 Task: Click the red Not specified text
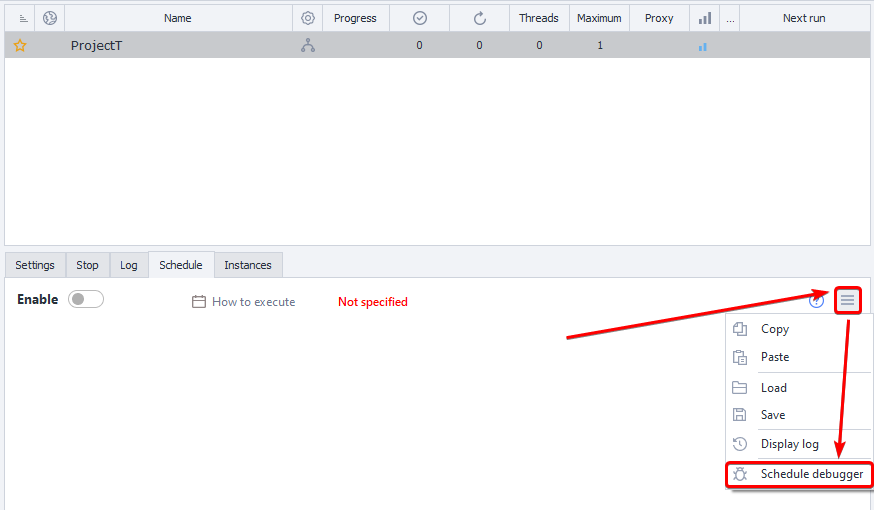click(372, 302)
